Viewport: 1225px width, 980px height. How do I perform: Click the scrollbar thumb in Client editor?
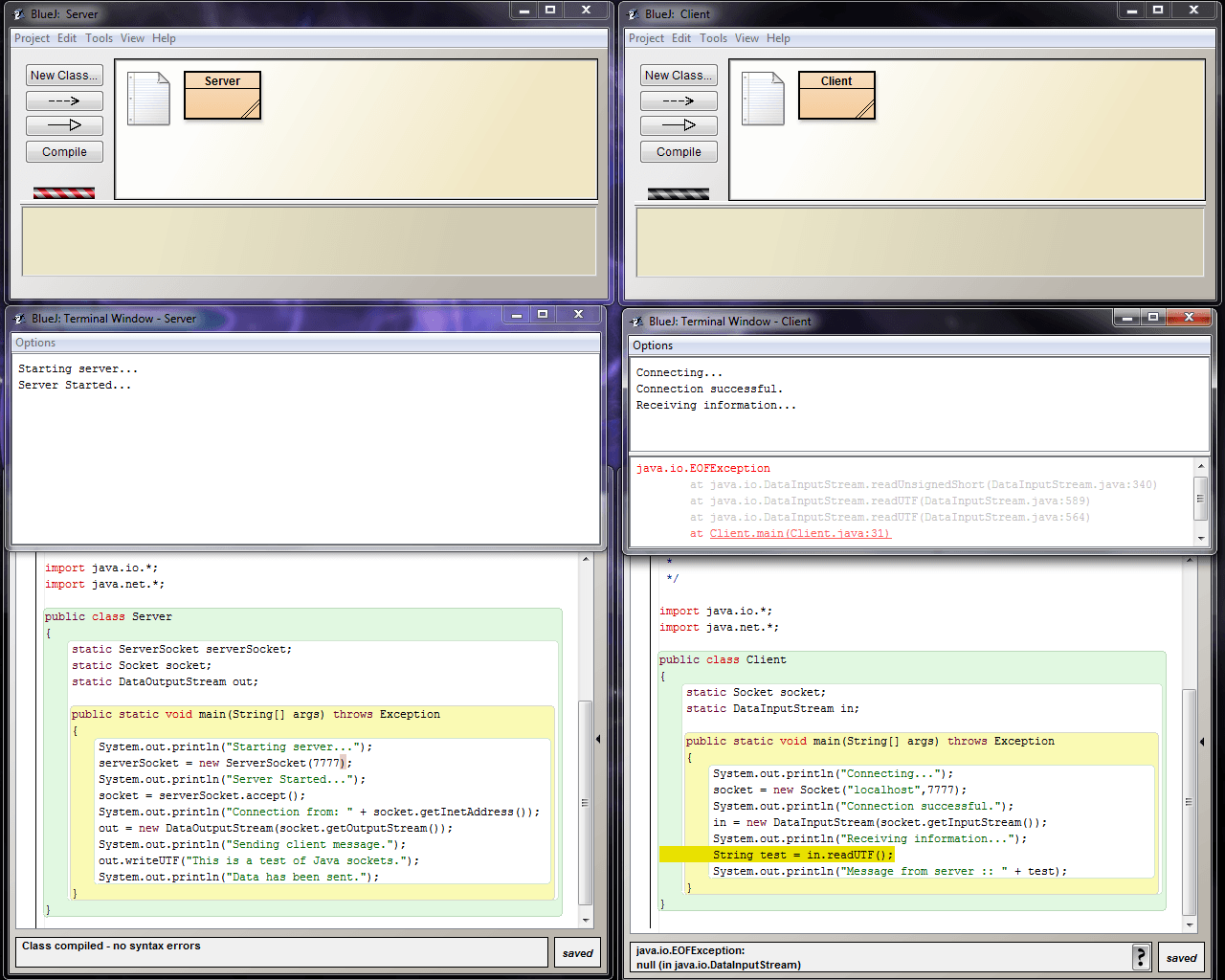tap(1190, 802)
